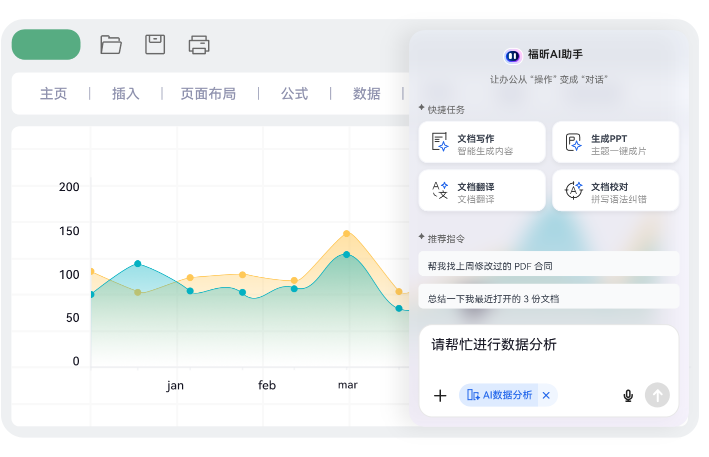Start voice input with microphone icon
709x457 pixels.
(x=628, y=396)
